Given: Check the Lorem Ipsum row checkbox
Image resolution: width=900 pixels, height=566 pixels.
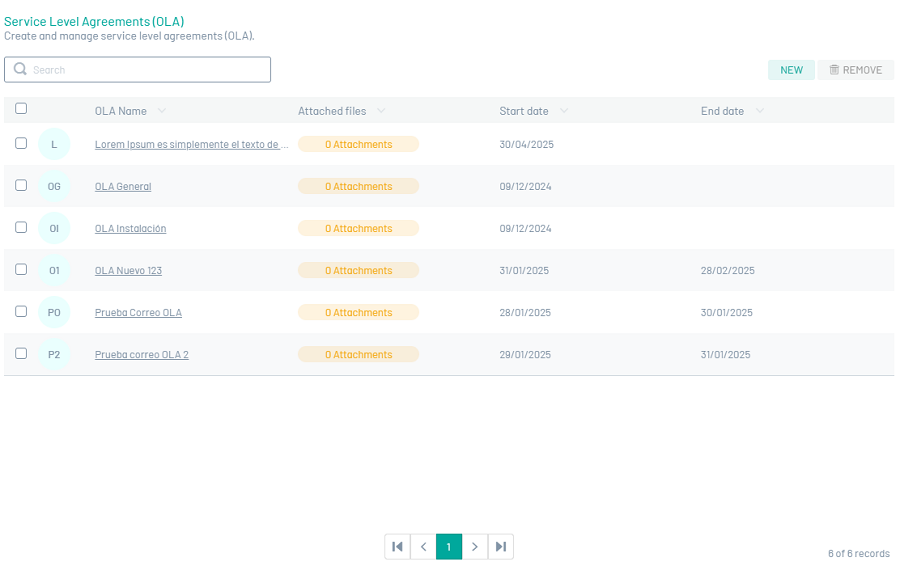Looking at the screenshot, I should (x=21, y=143).
